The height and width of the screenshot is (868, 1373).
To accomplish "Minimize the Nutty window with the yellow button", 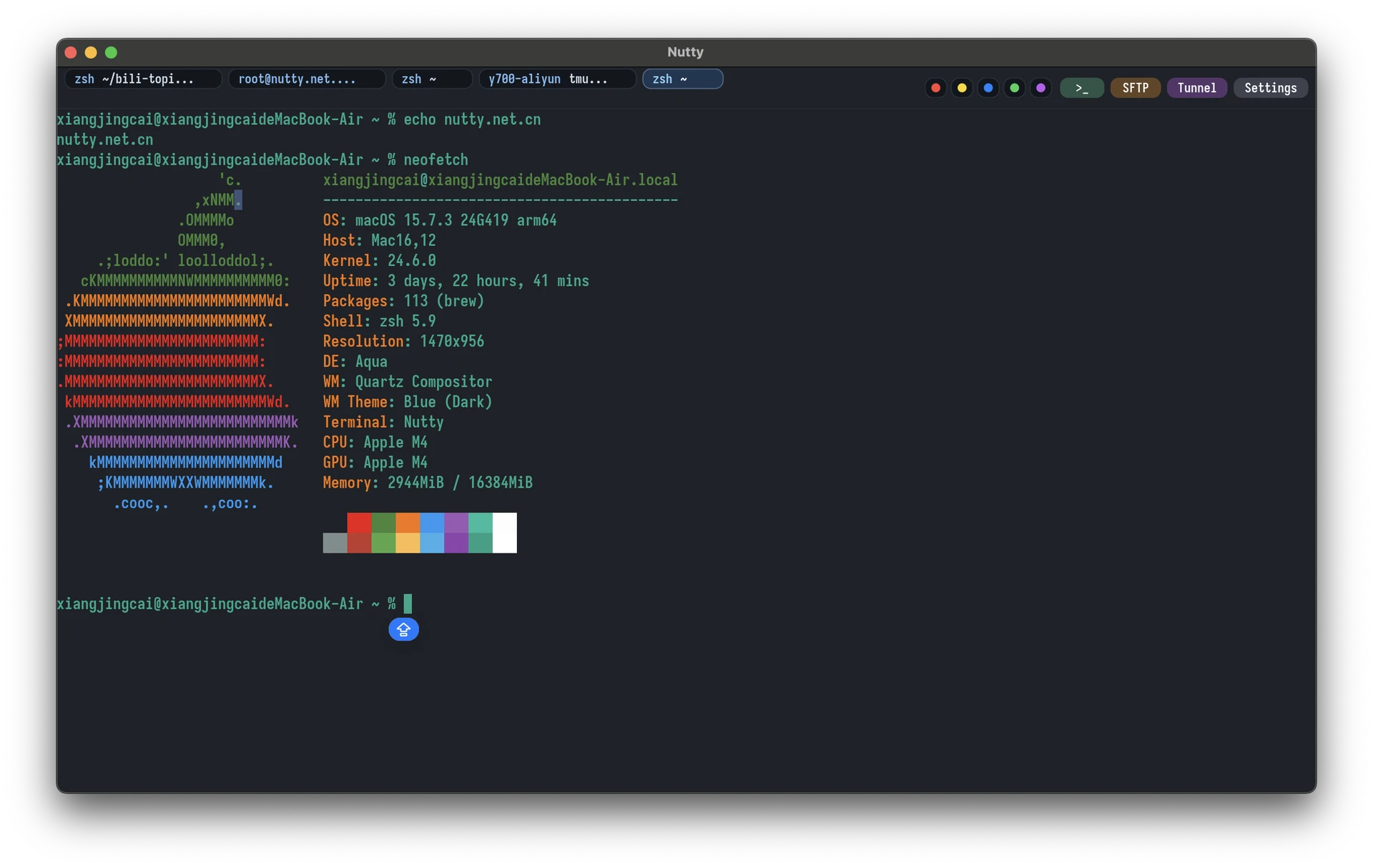I will point(91,52).
